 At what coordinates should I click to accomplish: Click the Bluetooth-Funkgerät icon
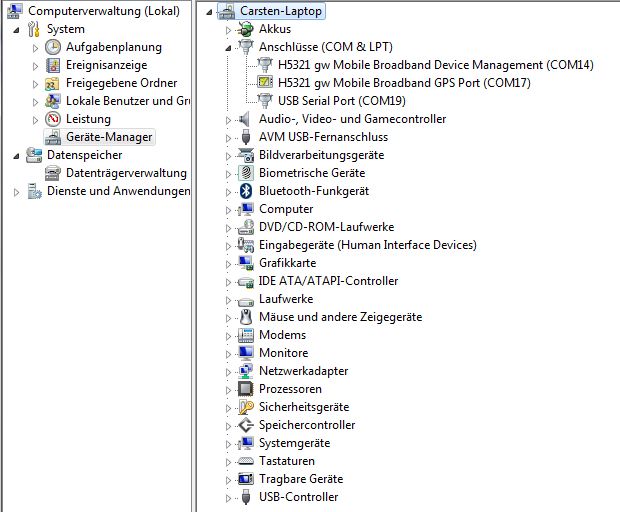(x=246, y=191)
